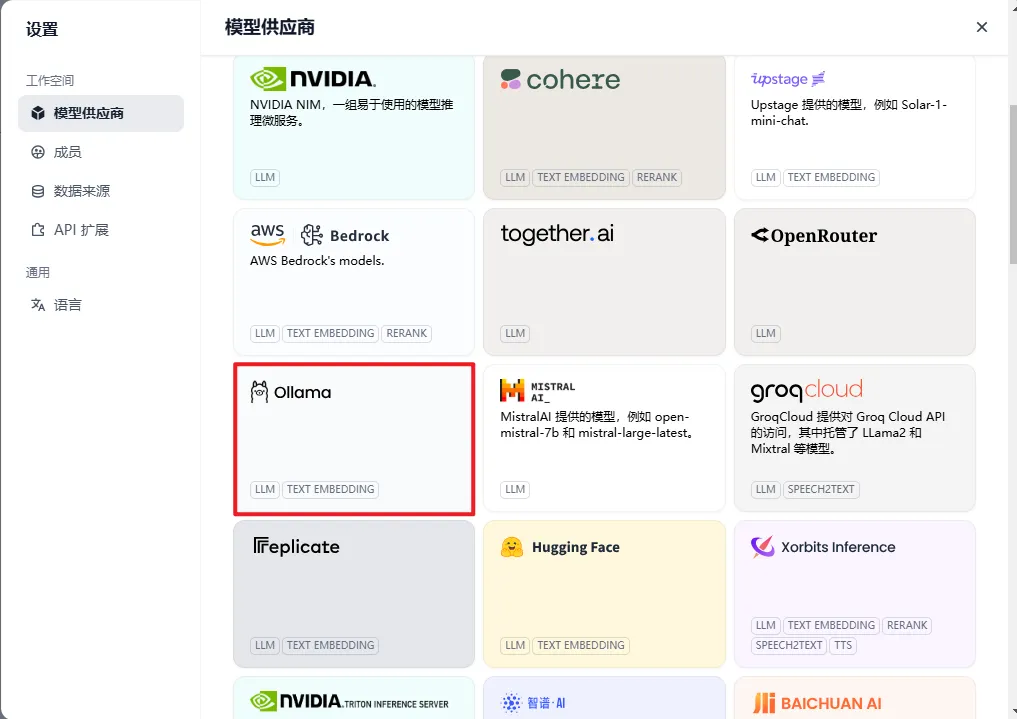
Task: Click the BAICHUAN AI provider card
Action: pyautogui.click(x=854, y=699)
